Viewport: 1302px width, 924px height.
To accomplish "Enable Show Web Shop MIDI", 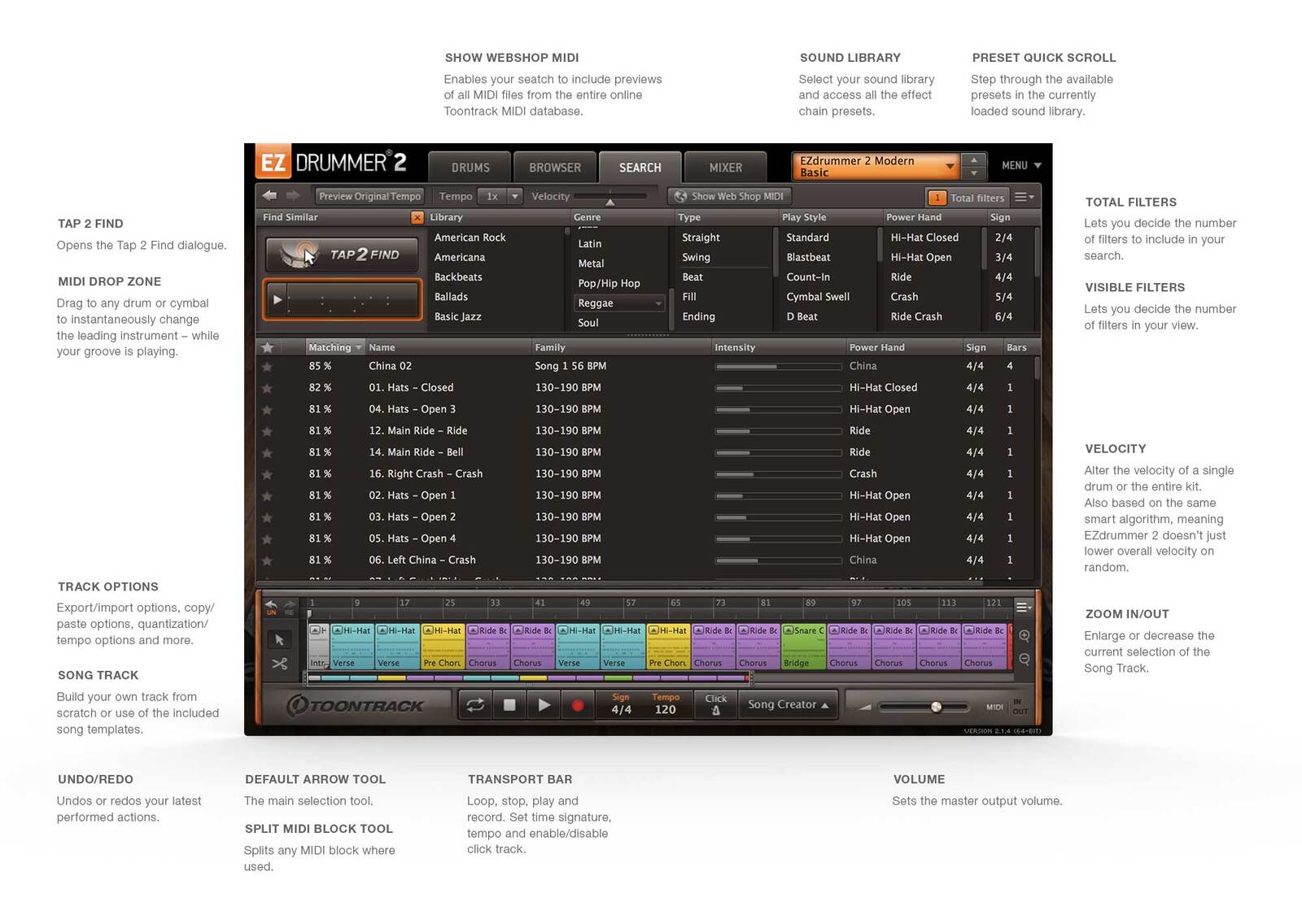I will (x=729, y=196).
